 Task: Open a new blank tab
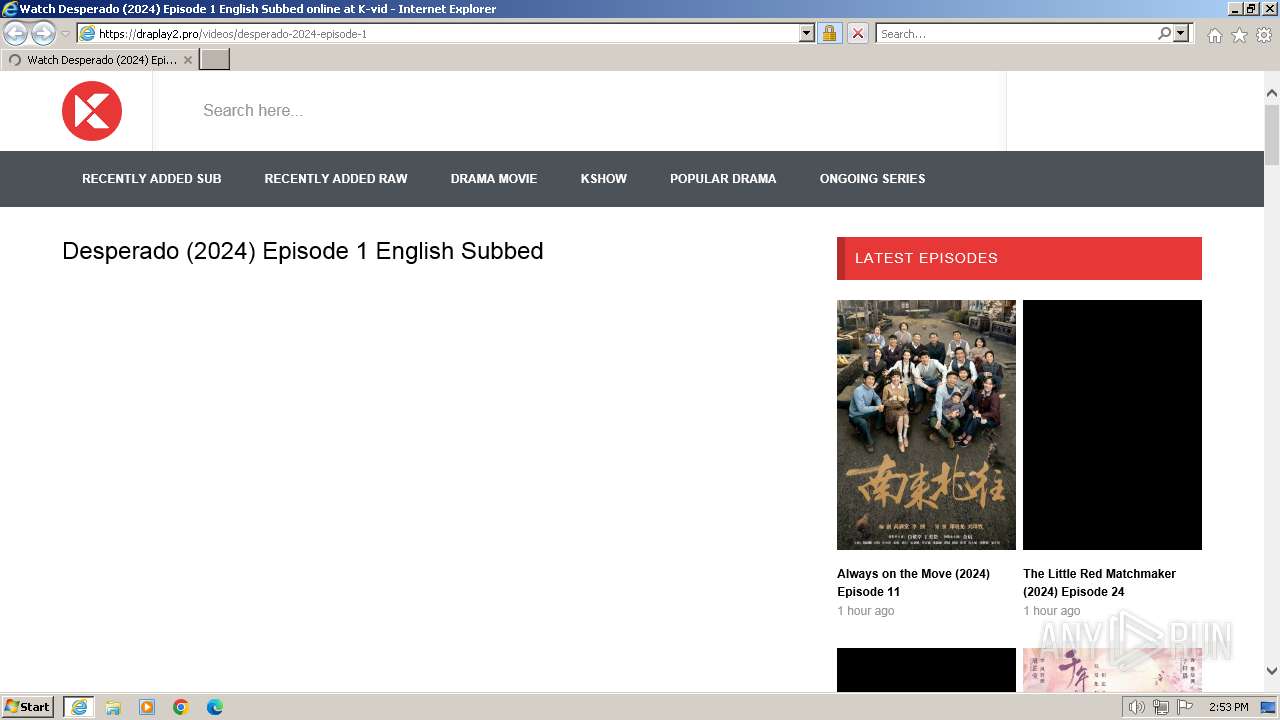click(215, 60)
